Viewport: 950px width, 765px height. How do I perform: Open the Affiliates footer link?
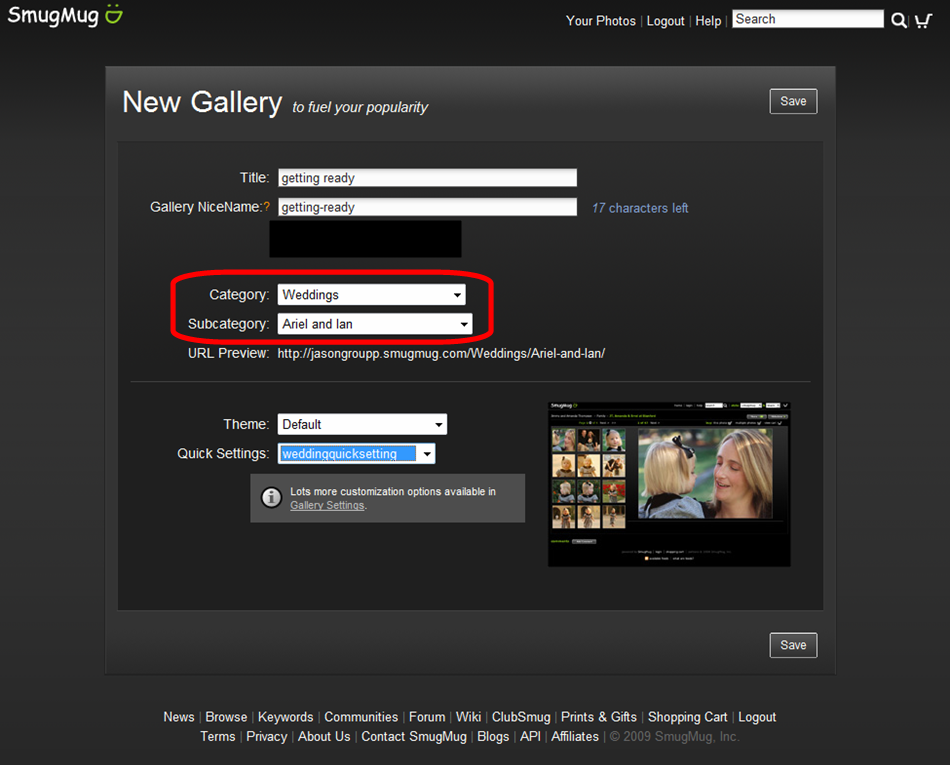pyautogui.click(x=574, y=737)
